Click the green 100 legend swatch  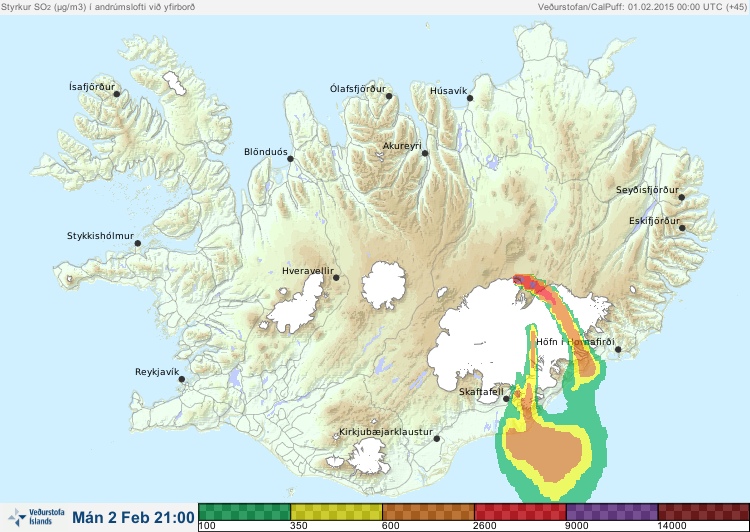[244, 512]
